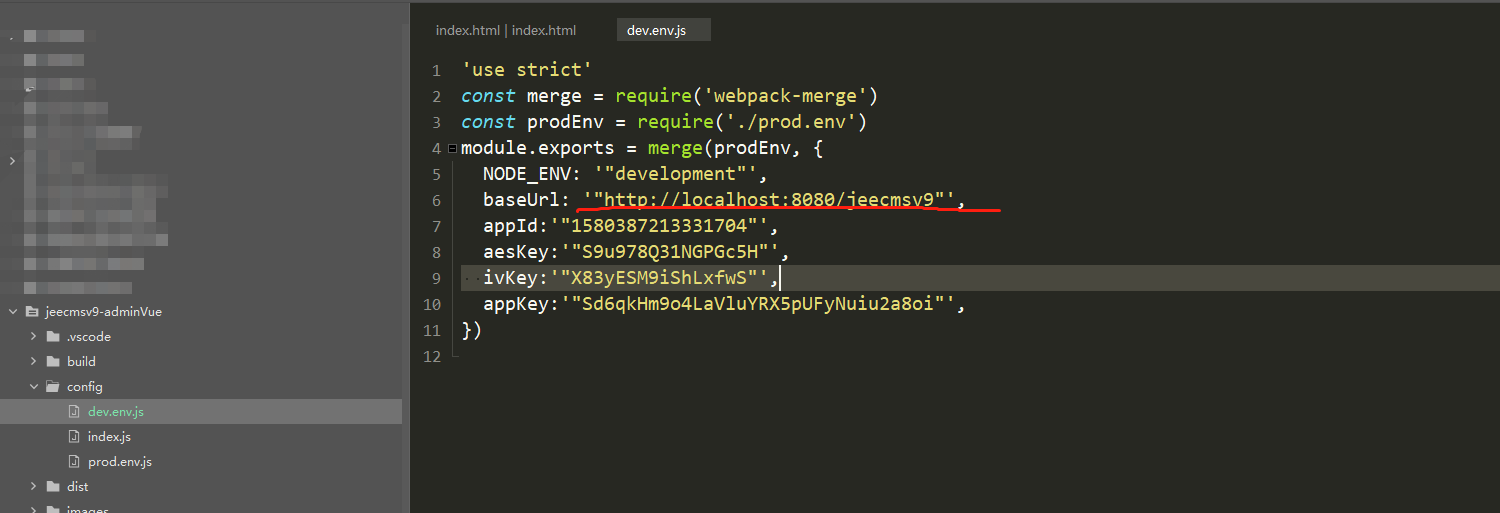This screenshot has height=513, width=1500.
Task: Collapse the config folder arrow
Action: [x=33, y=386]
